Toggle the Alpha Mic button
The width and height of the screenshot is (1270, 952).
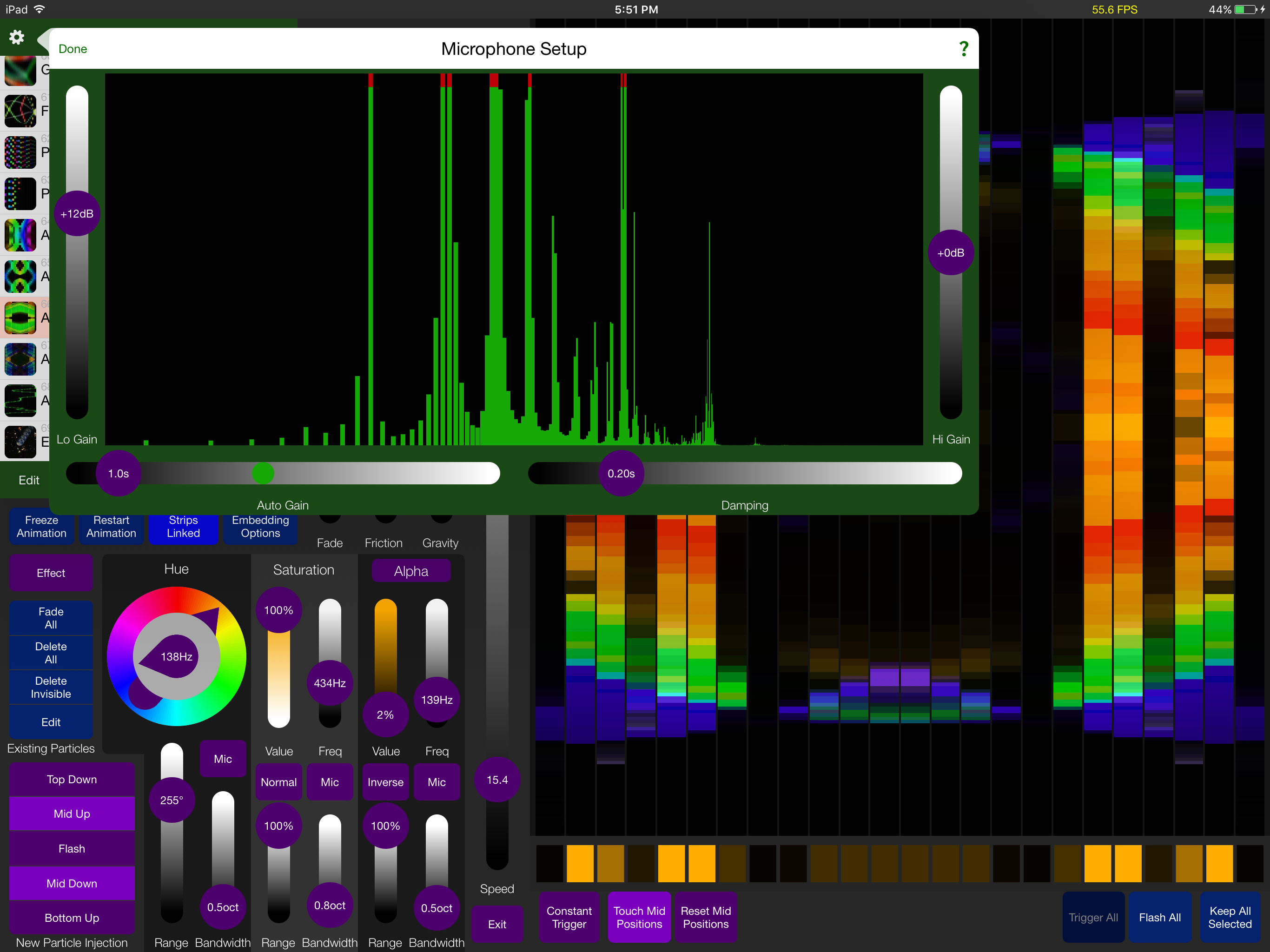pyautogui.click(x=437, y=781)
